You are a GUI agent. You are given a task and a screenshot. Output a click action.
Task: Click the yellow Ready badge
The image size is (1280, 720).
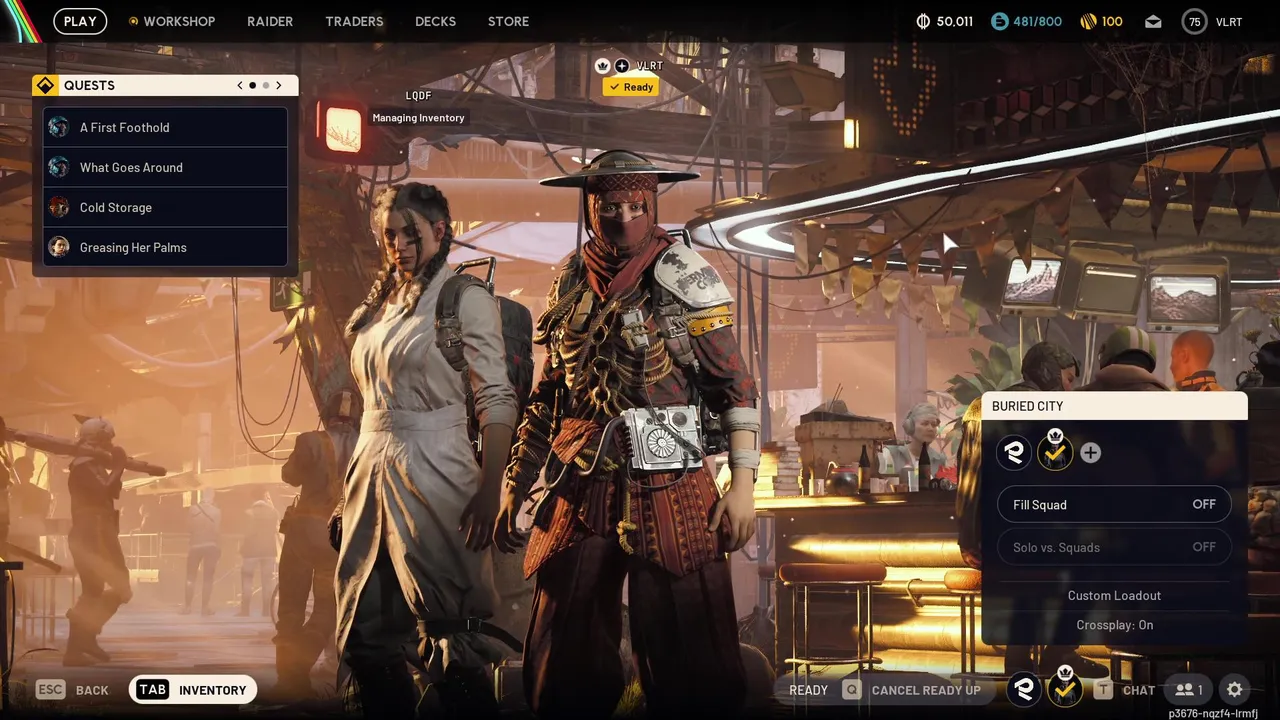click(630, 87)
